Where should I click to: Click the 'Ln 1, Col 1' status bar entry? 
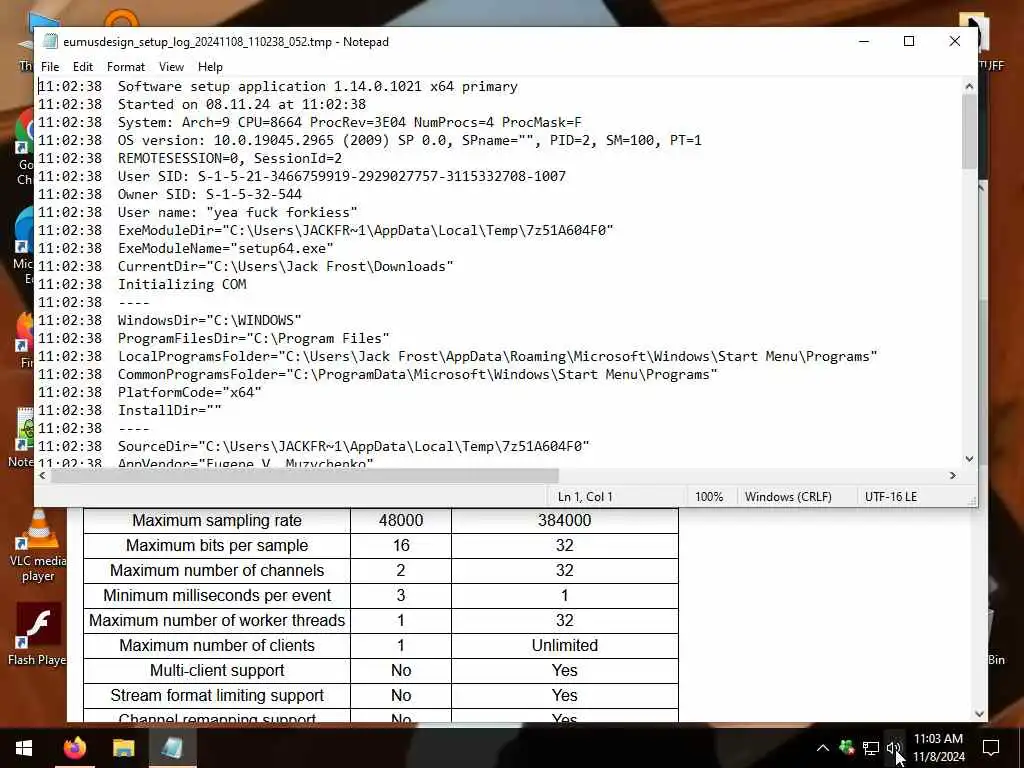[585, 497]
